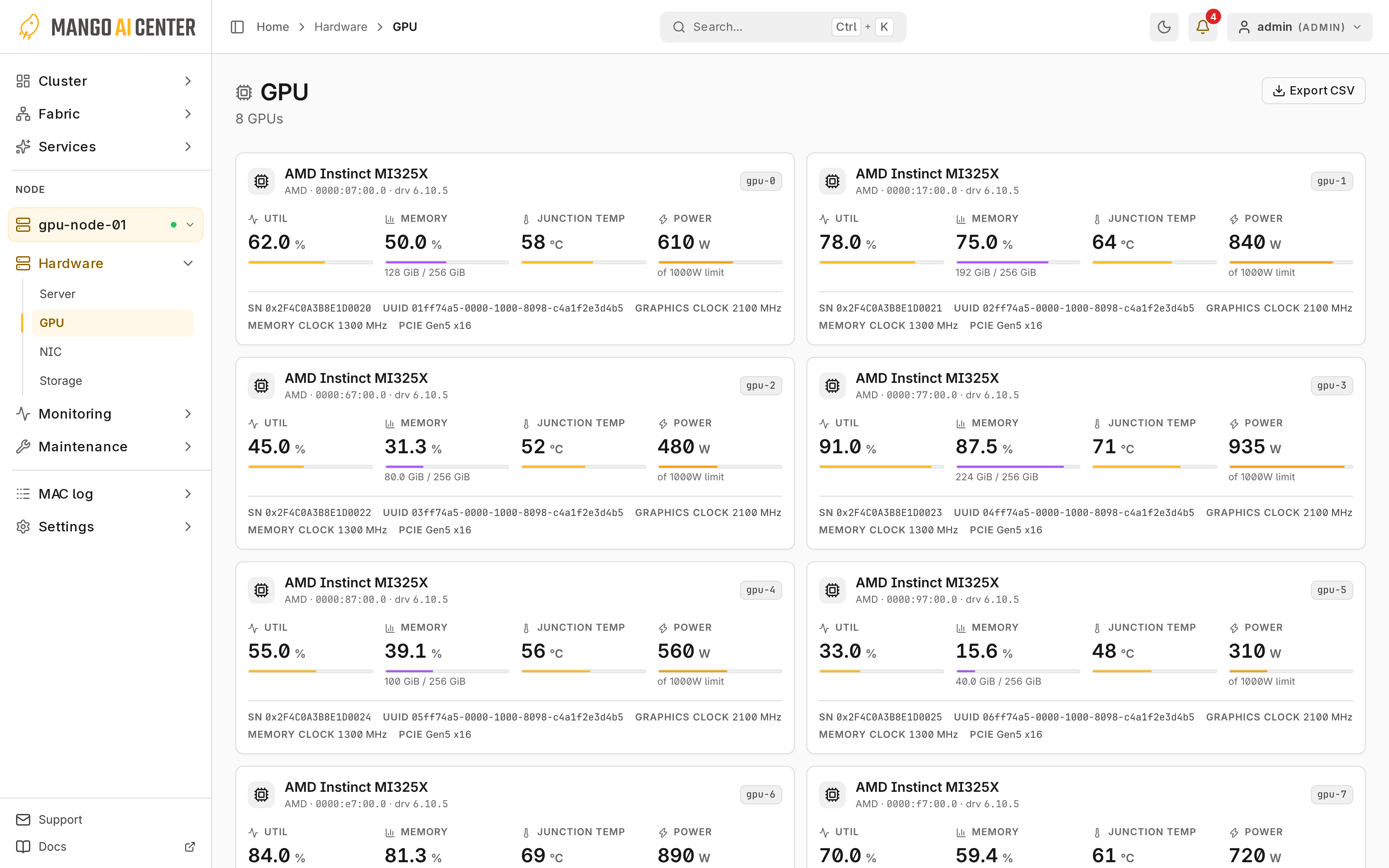Click the 224 GiB / 256 GiB value
This screenshot has width=1389, height=868.
tap(997, 477)
